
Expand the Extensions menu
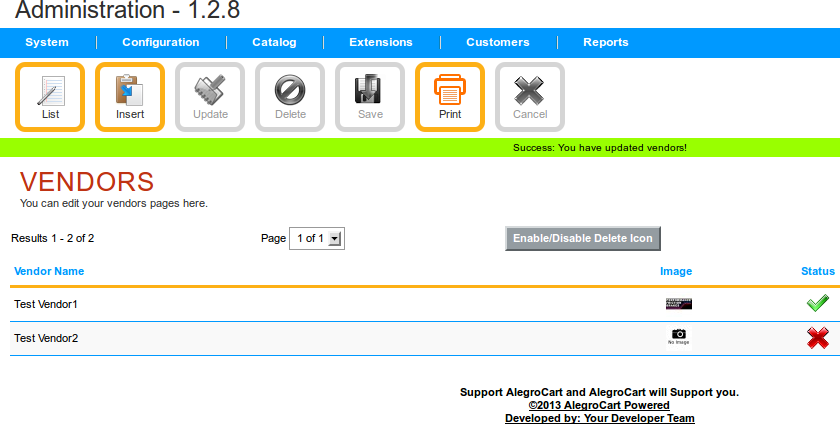(x=381, y=42)
